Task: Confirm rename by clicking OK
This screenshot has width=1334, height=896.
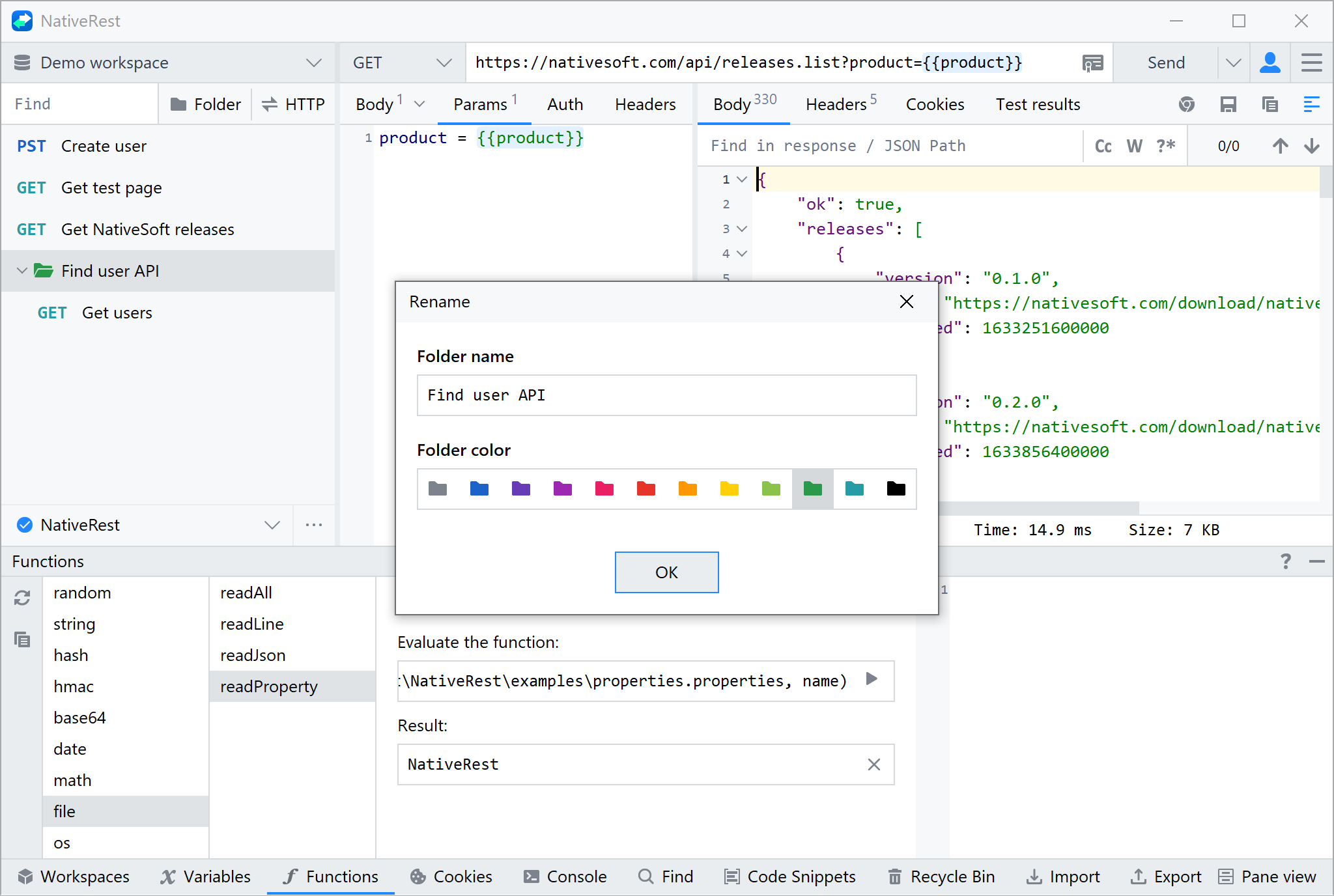Action: 666,572
